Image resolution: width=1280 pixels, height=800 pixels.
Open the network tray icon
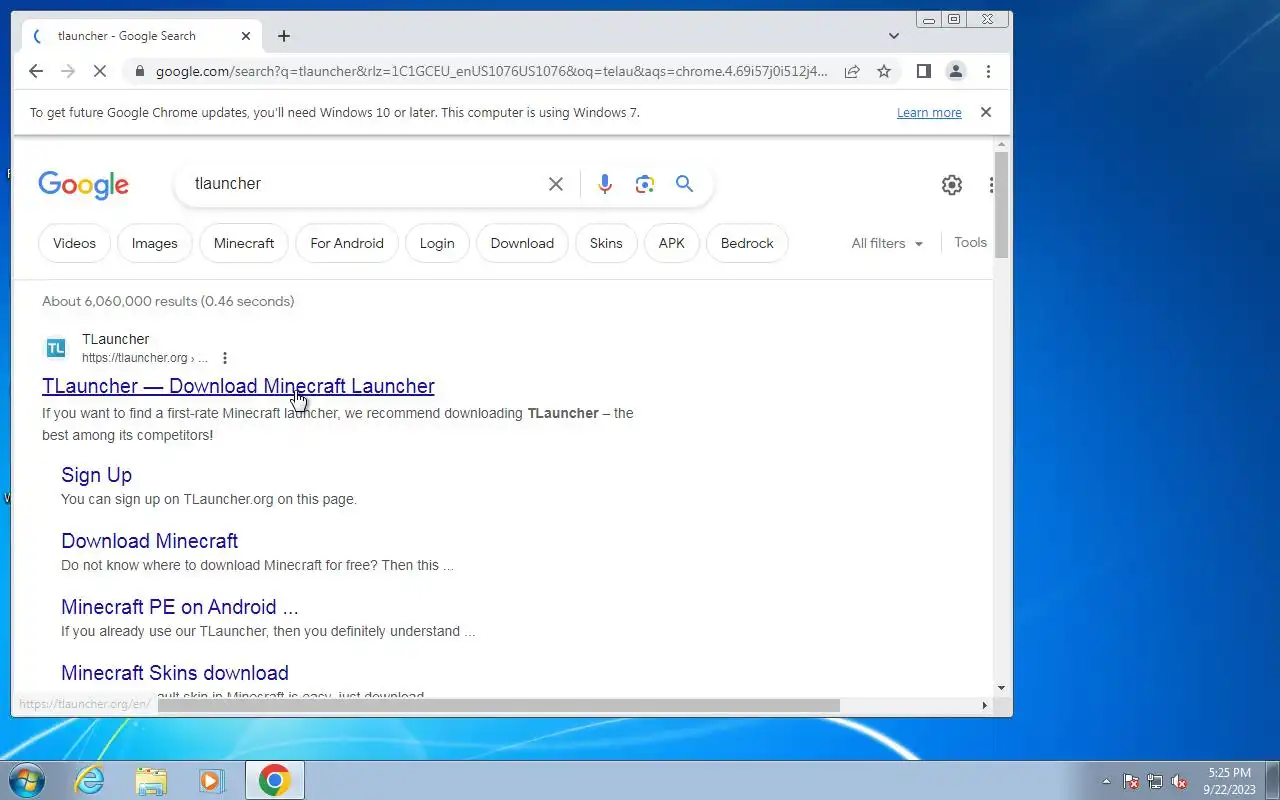[x=1155, y=781]
